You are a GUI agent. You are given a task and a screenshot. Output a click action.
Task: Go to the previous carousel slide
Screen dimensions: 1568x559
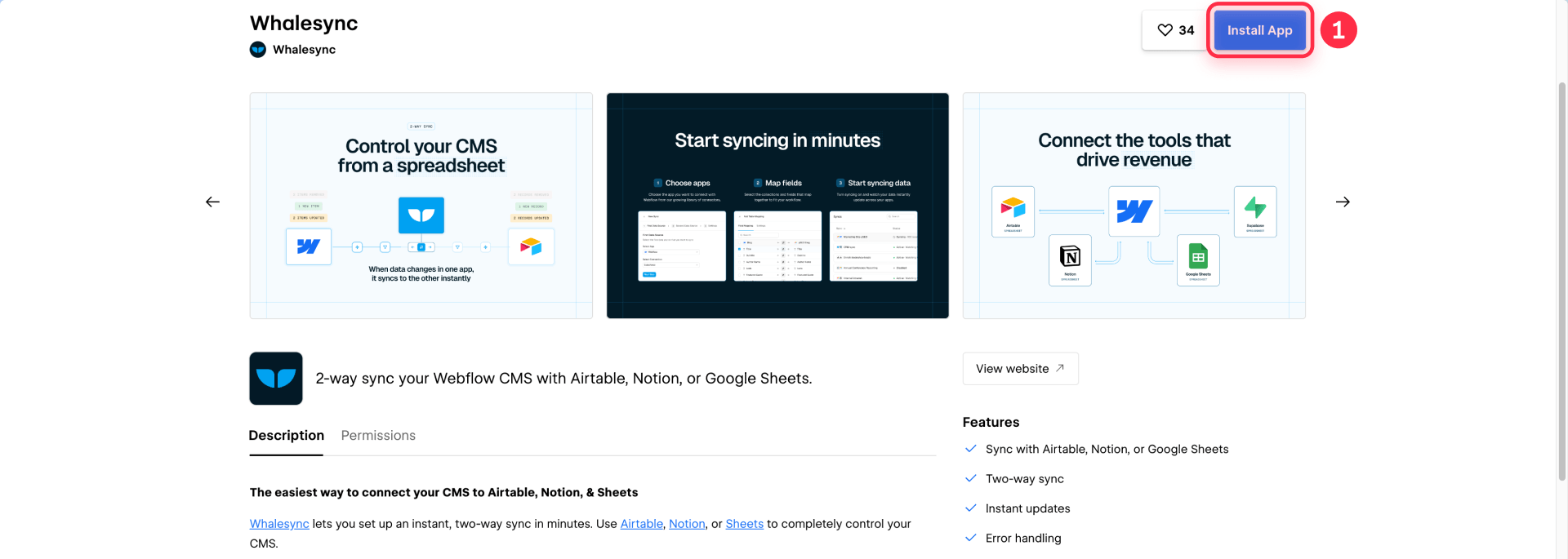click(x=212, y=202)
